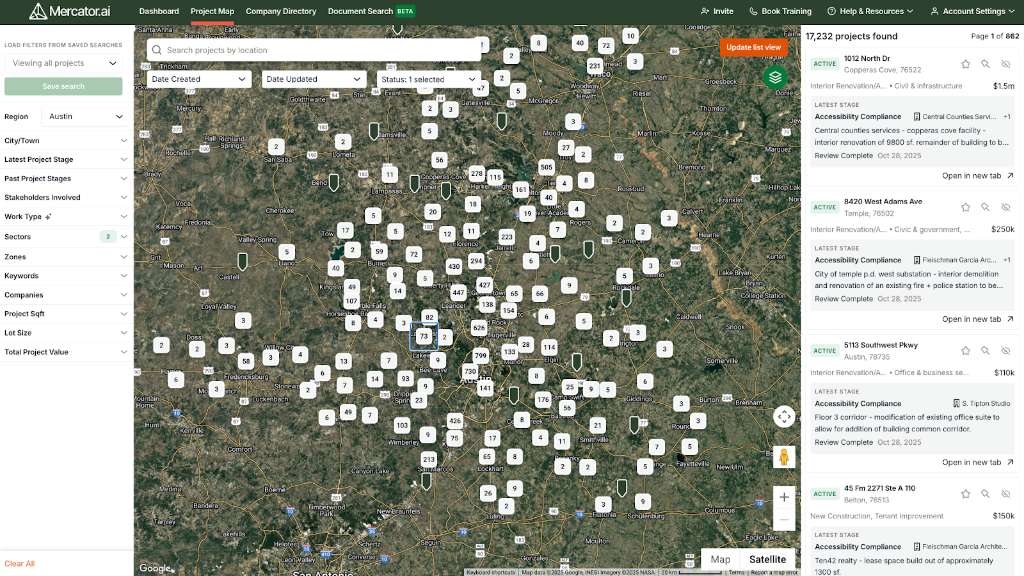Click the 626 cluster marker
Image resolution: width=1024 pixels, height=576 pixels.
[x=479, y=328]
